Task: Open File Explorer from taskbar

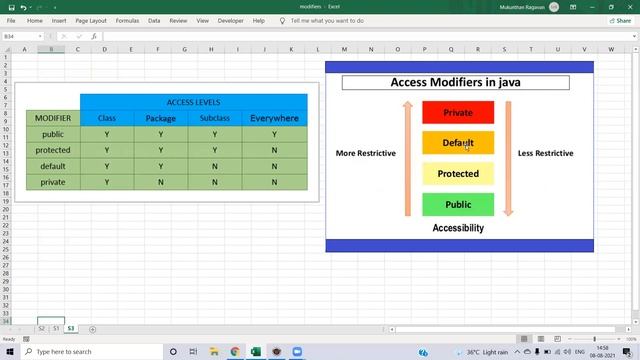Action: tap(214, 351)
